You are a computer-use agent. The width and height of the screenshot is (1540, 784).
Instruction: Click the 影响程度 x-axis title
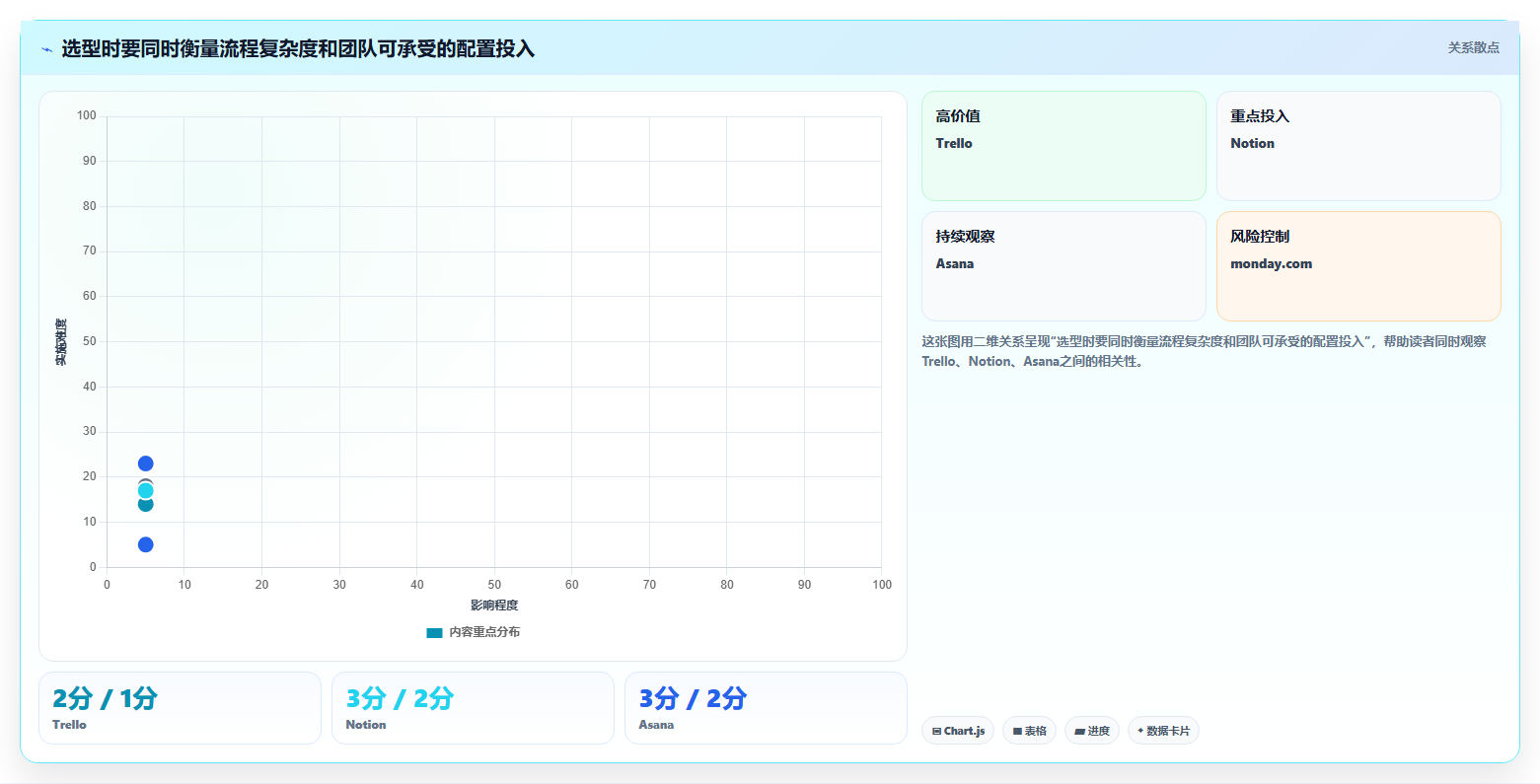494,606
